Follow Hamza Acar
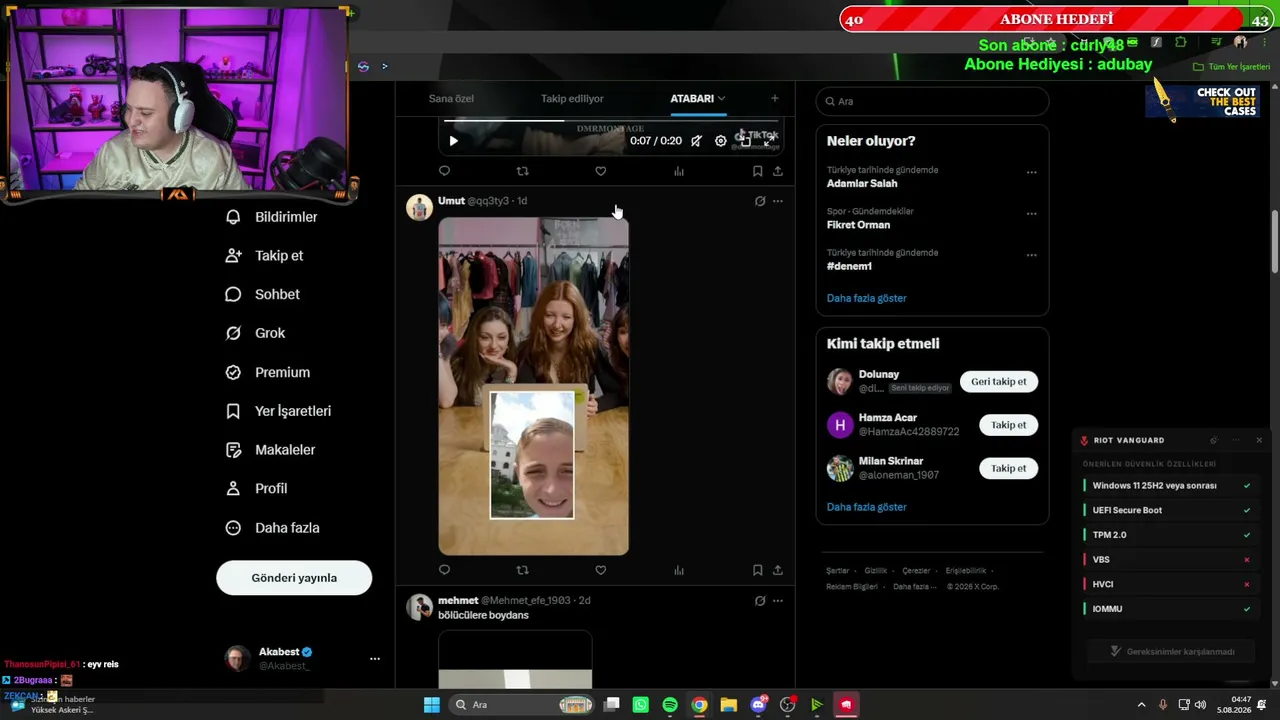This screenshot has height=720, width=1280. [1008, 425]
